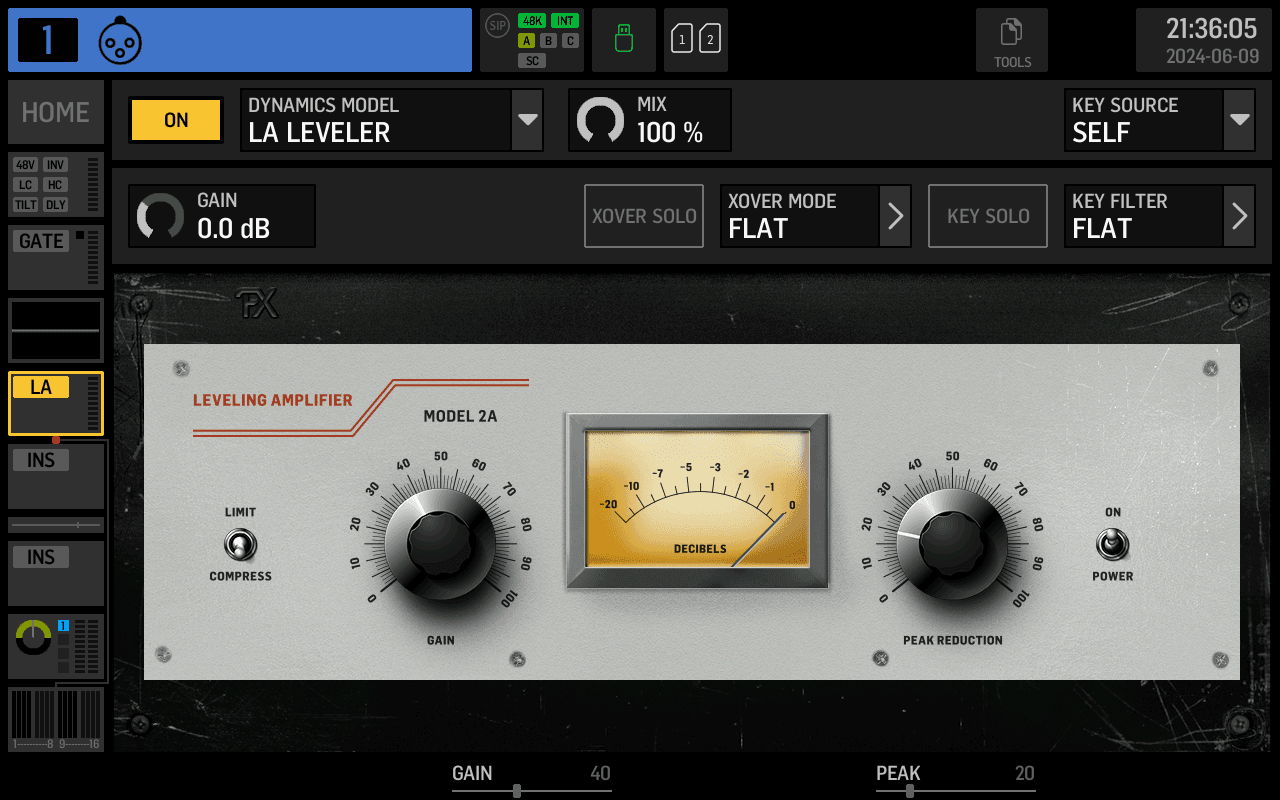Click the GAIN 0.0 dB value
The height and width of the screenshot is (800, 1280).
(x=233, y=229)
